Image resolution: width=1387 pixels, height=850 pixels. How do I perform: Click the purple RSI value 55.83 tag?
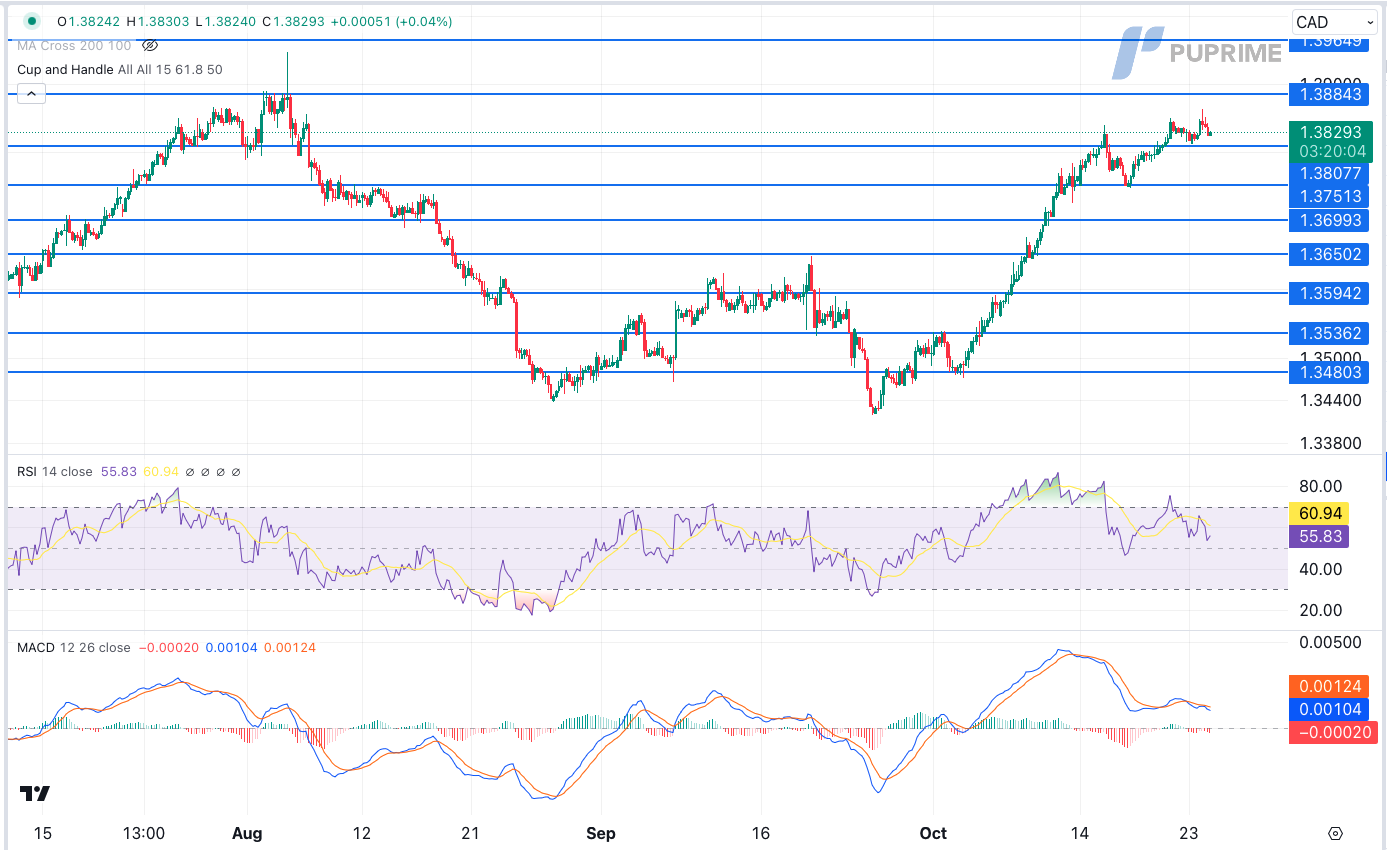click(x=1319, y=536)
